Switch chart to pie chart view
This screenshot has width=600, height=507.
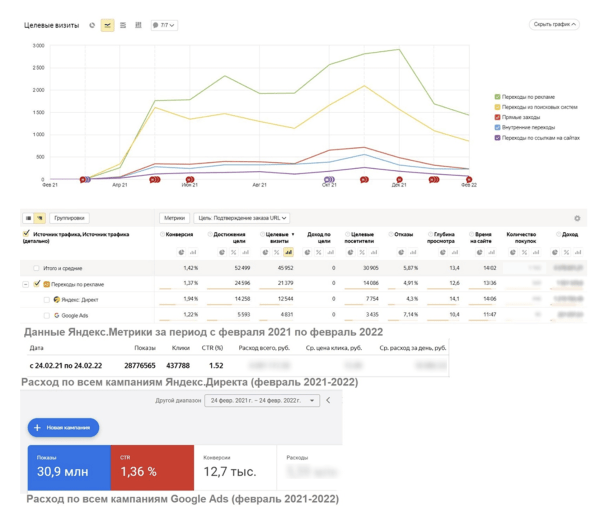click(92, 25)
